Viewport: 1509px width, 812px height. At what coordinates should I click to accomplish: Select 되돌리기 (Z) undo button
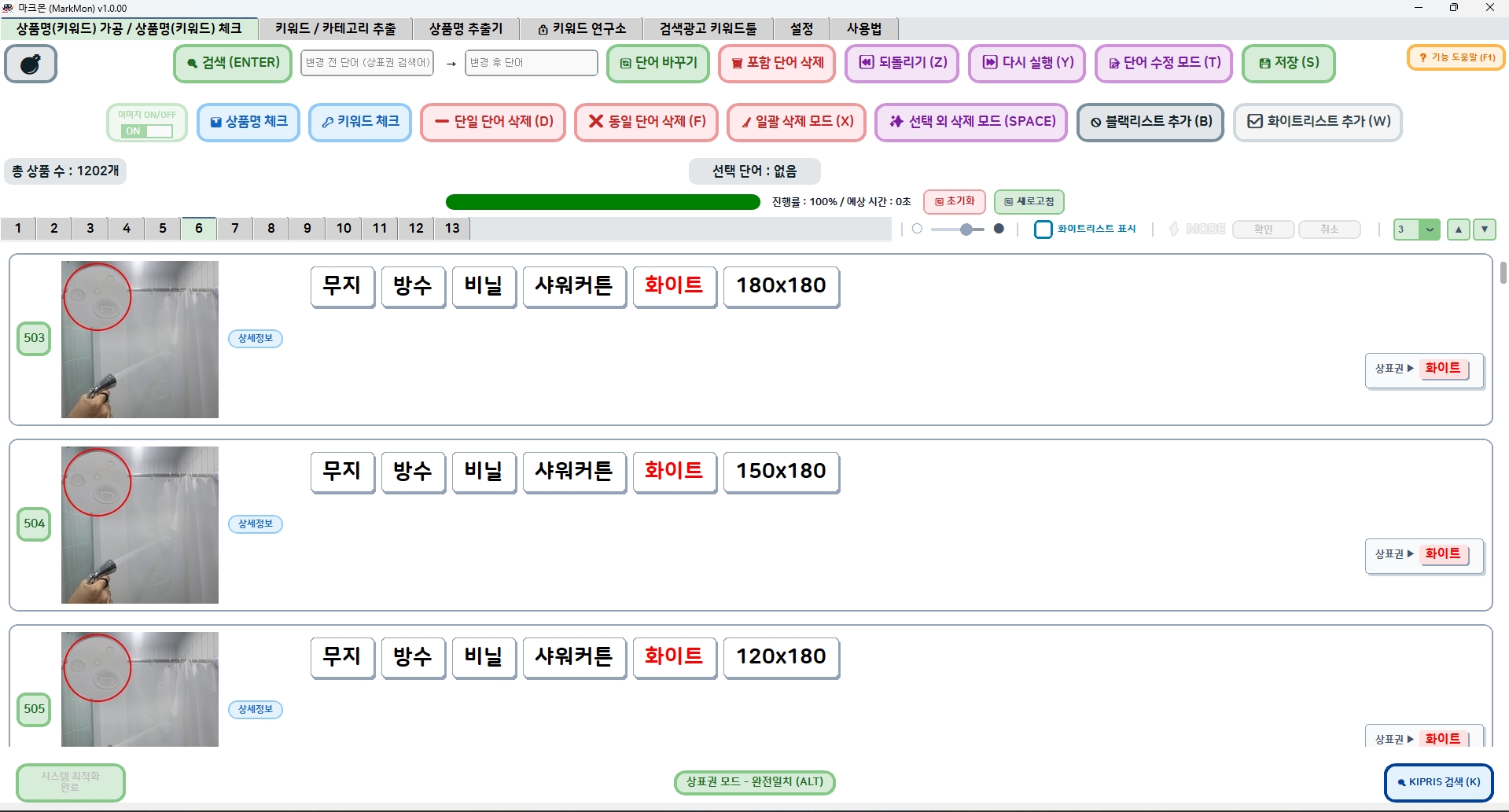coord(901,63)
